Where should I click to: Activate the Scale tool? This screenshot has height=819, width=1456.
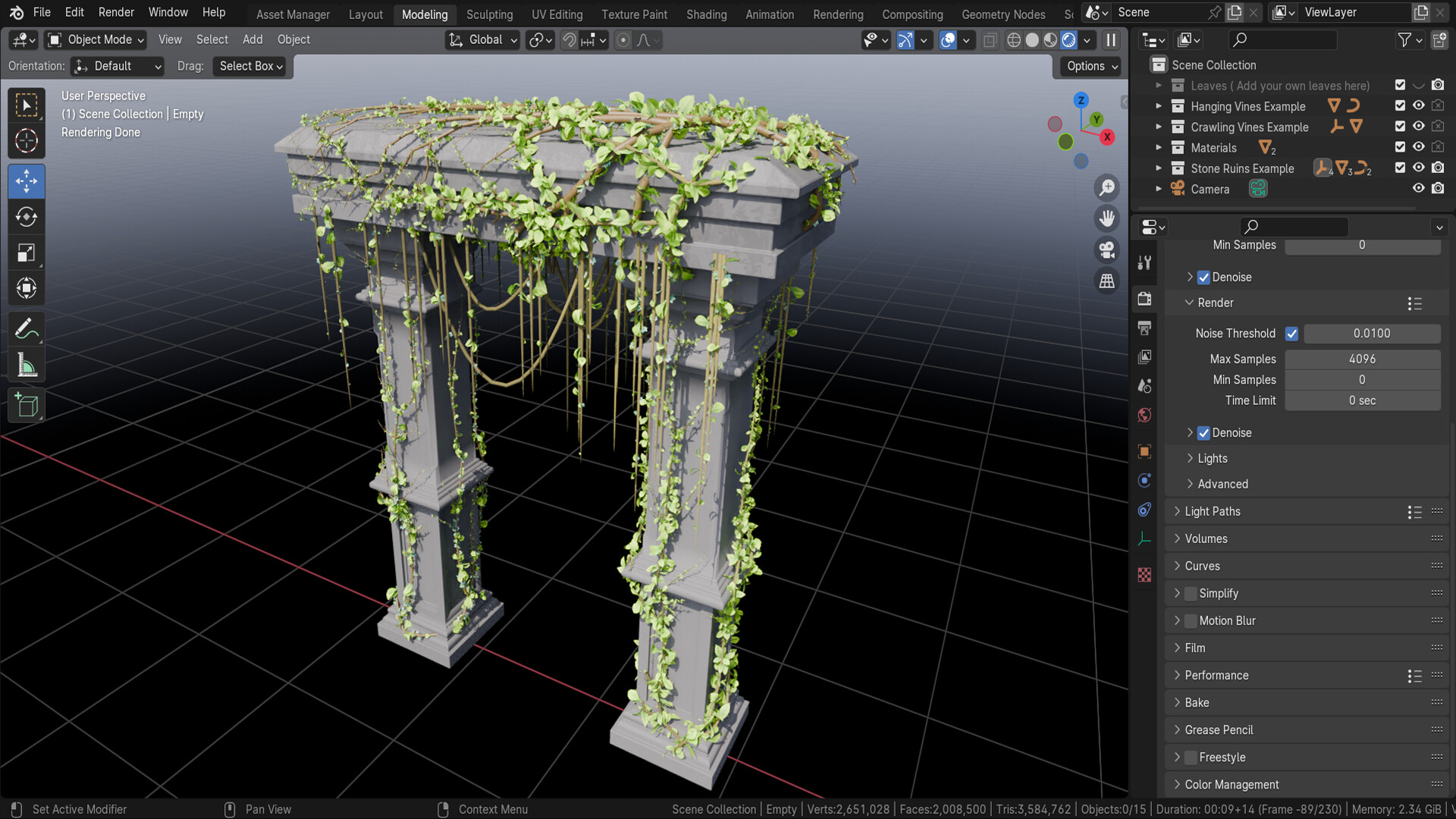27,253
